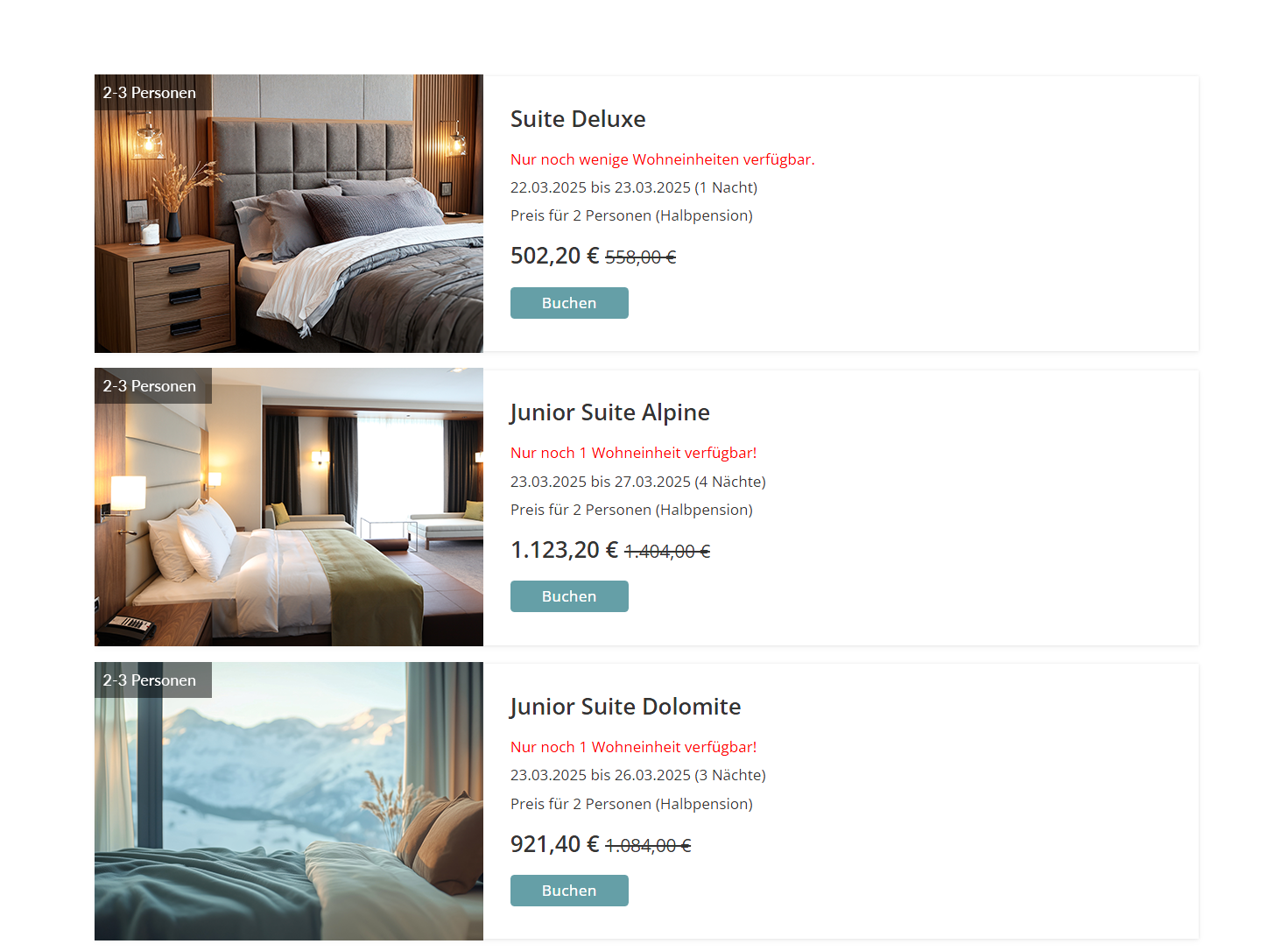The width and height of the screenshot is (1288, 951).
Task: Click the 2-3 Personen badge on Junior Suite Alpine
Action: pos(153,385)
